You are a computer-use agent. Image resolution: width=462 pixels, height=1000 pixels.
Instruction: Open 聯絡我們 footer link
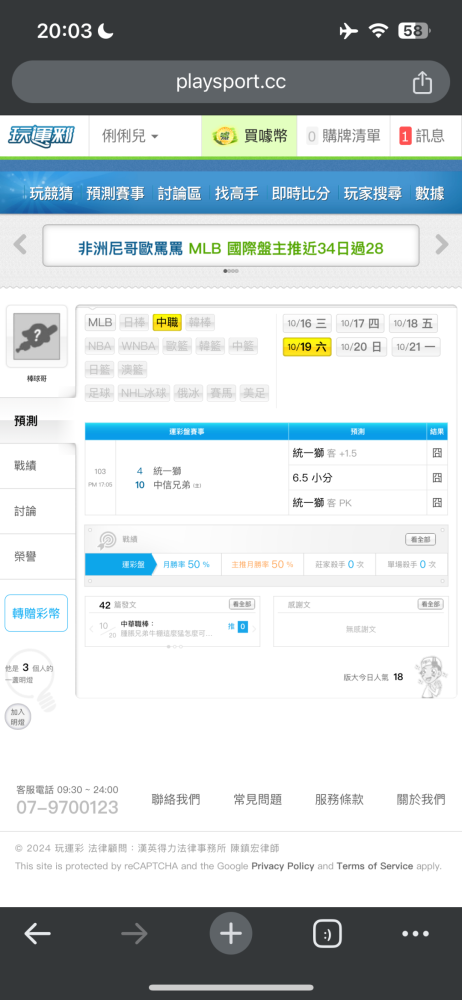tap(176, 800)
